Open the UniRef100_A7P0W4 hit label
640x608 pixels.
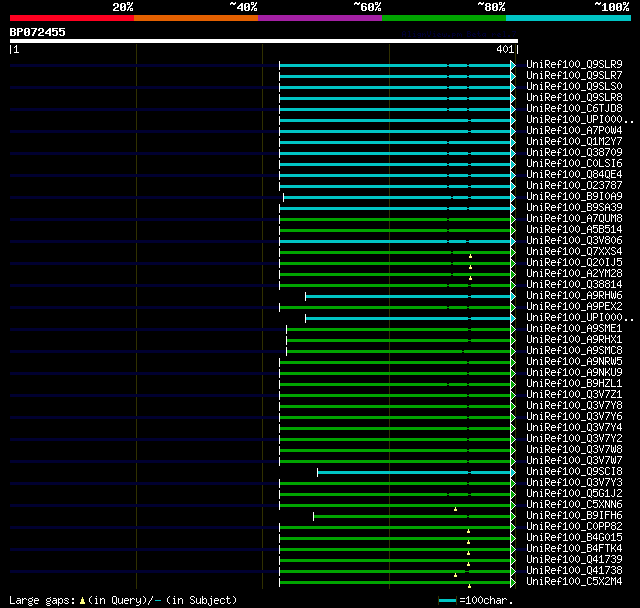click(x=574, y=131)
